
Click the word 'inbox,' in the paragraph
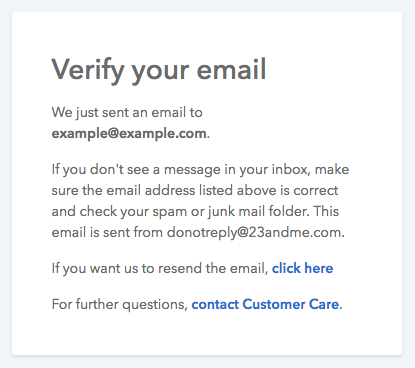(291, 170)
